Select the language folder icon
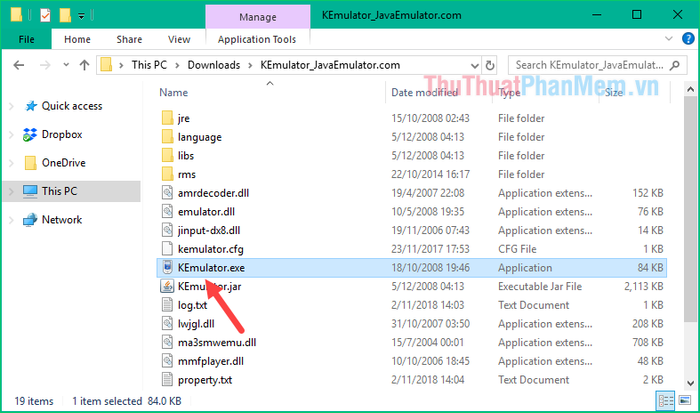This screenshot has height=413, width=700. 167,137
